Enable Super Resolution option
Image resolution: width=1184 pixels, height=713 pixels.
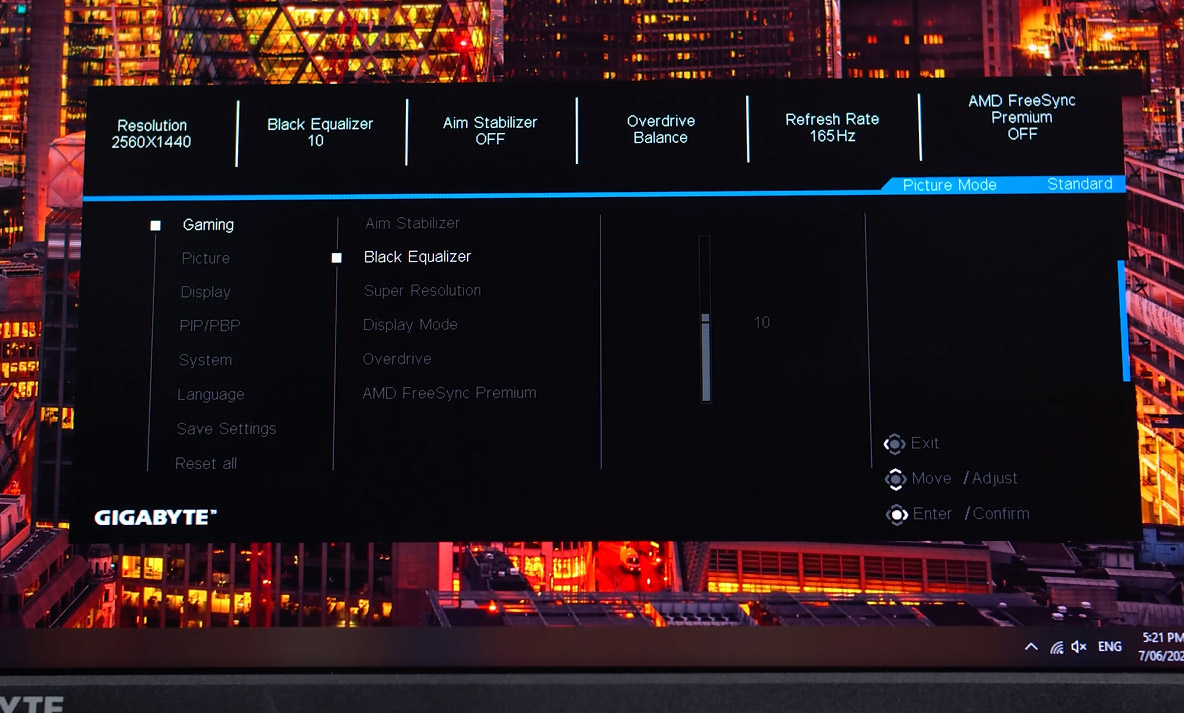422,290
